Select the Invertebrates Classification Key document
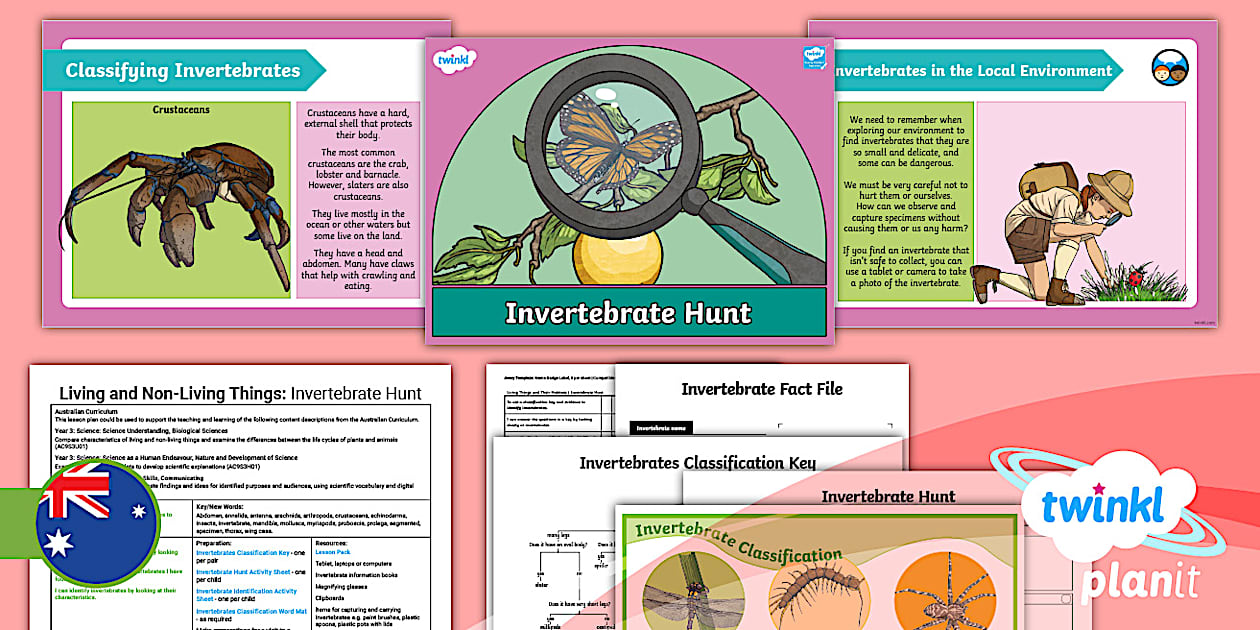The height and width of the screenshot is (630, 1260). pos(697,462)
